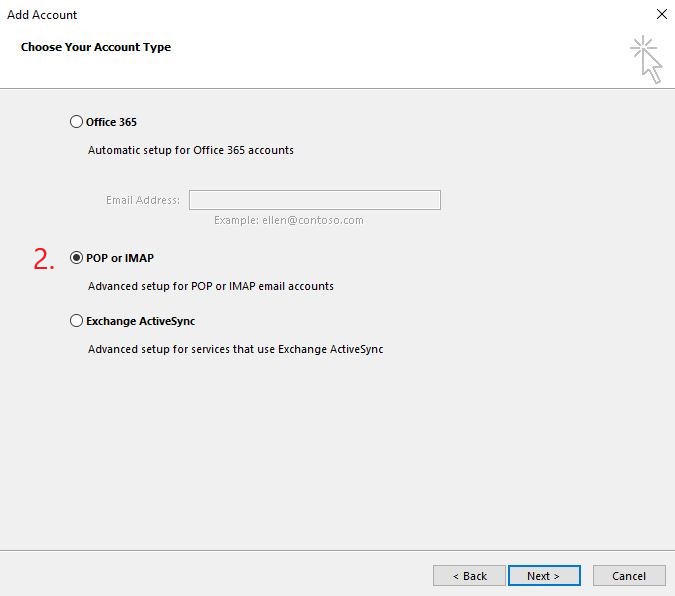Image resolution: width=675 pixels, height=596 pixels.
Task: Focus the Email Address text field
Action: (x=315, y=200)
